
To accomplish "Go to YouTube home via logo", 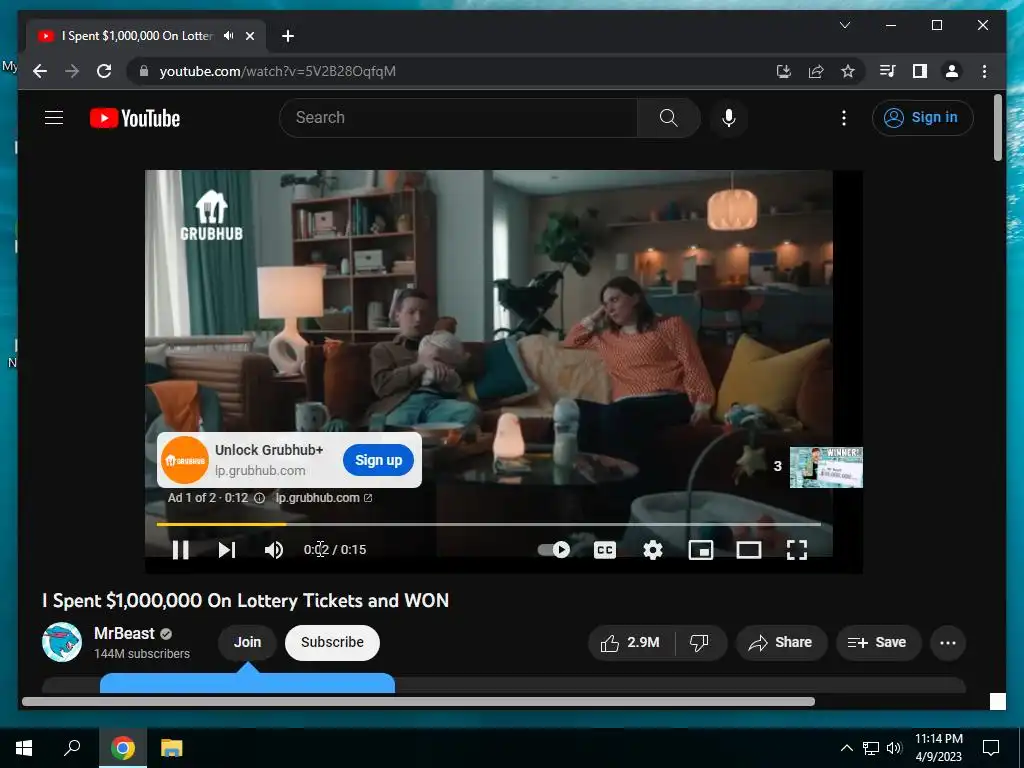I will (x=135, y=118).
